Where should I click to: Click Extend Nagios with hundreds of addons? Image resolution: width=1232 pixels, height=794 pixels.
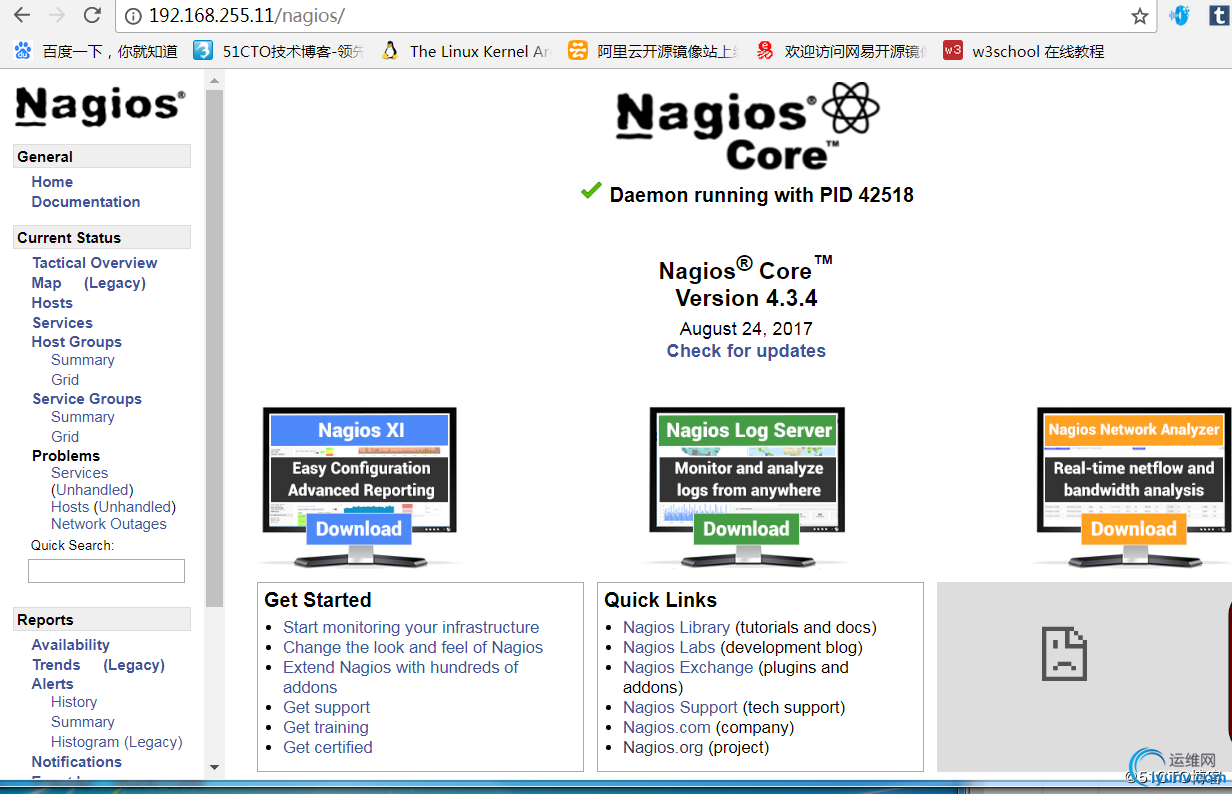[x=401, y=677]
